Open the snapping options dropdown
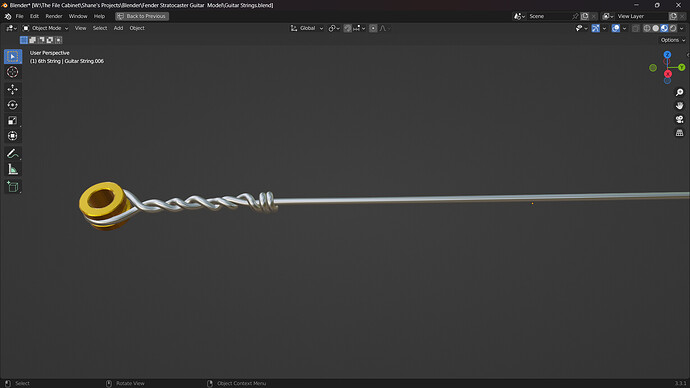Viewport: 690px width, 388px height. [359, 28]
